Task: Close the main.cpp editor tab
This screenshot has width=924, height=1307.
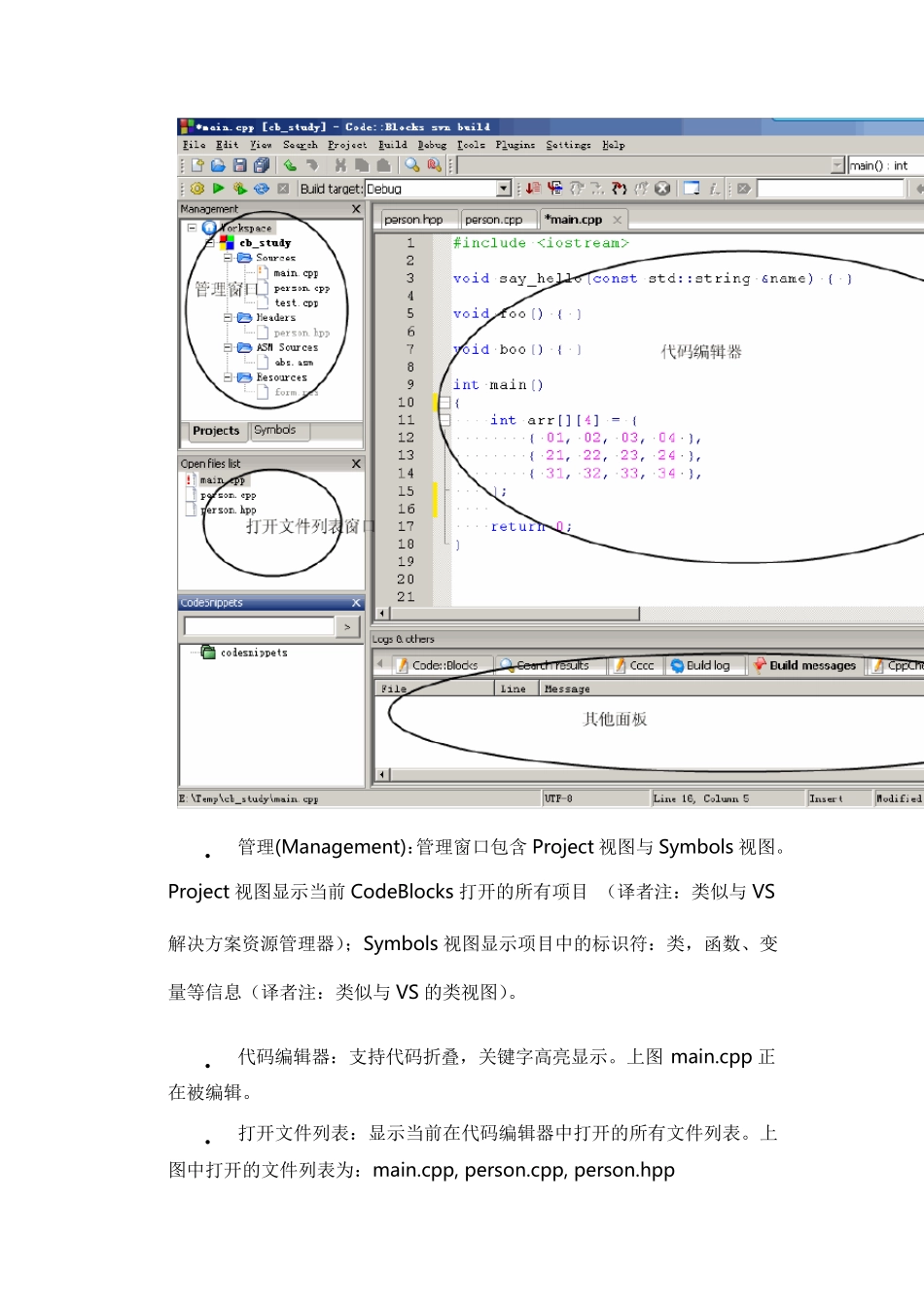Action: (617, 220)
